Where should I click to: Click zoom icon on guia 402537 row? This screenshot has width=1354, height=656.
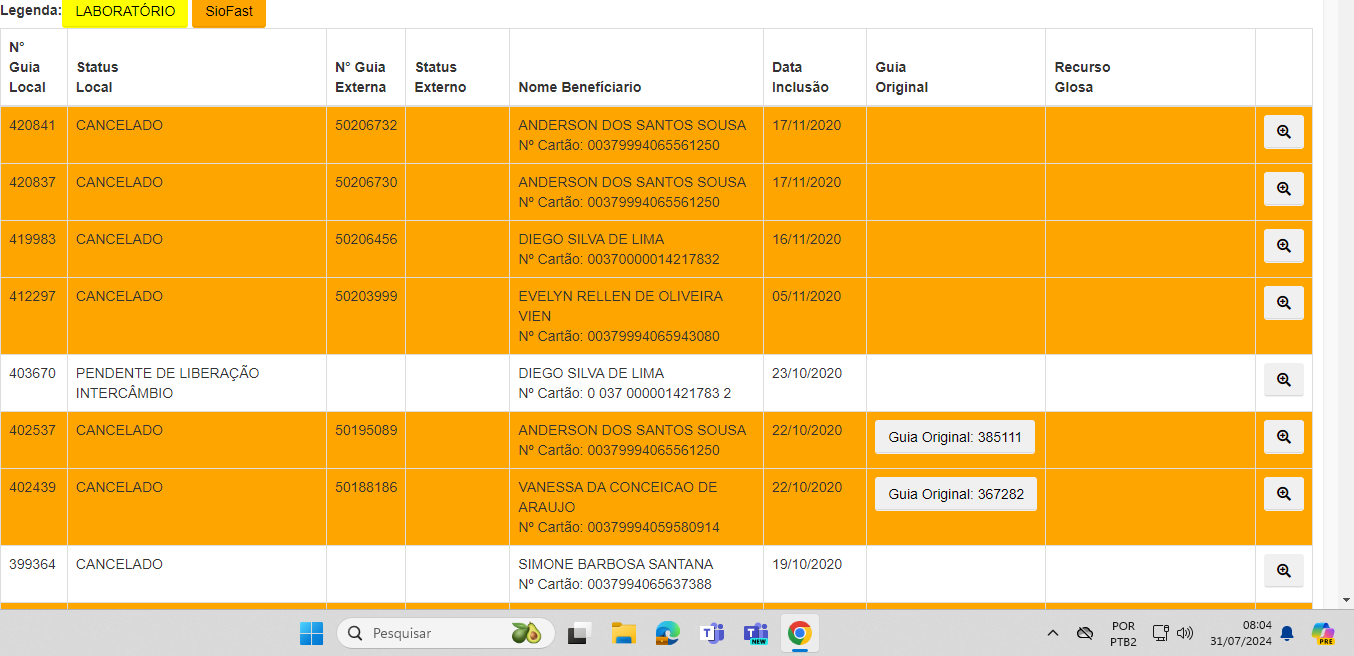point(1283,437)
